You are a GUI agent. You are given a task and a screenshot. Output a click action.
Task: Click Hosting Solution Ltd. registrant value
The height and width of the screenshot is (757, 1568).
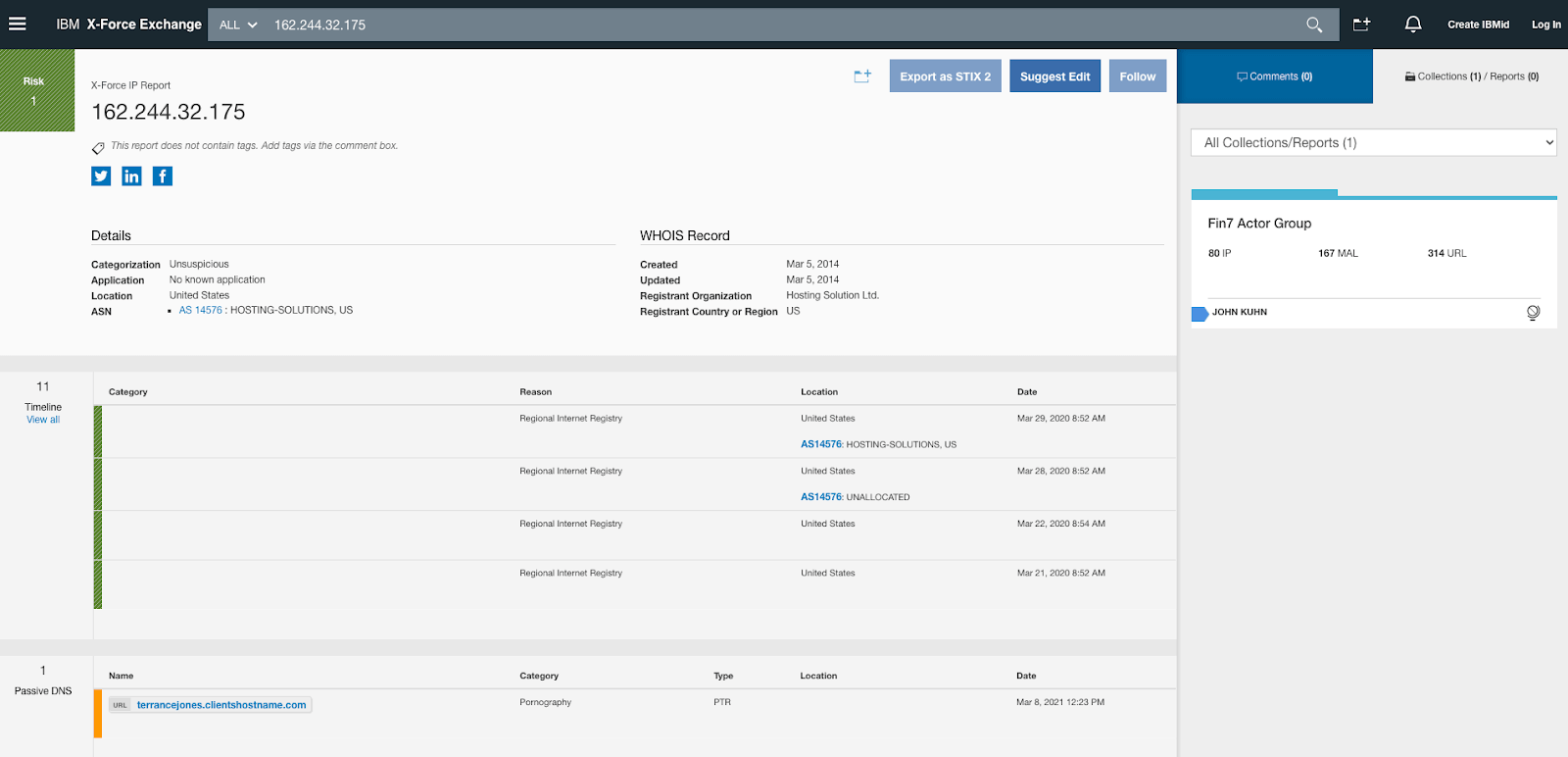(833, 295)
